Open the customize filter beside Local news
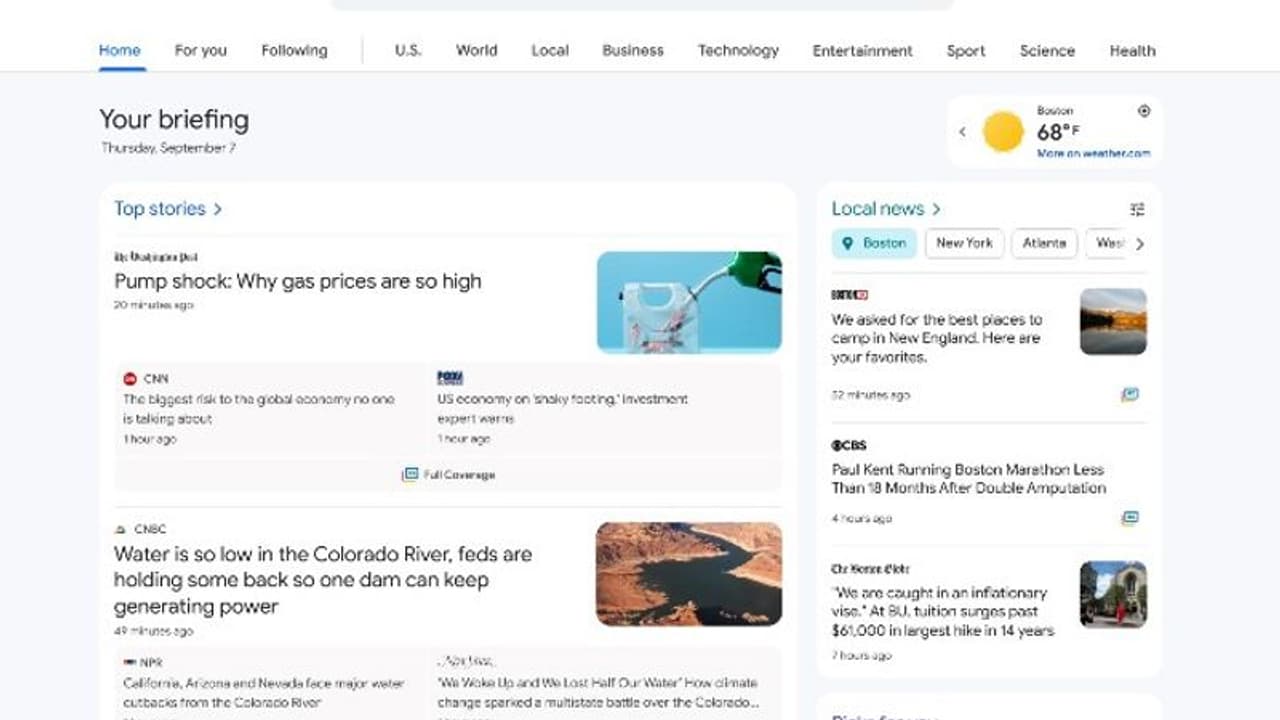Image resolution: width=1280 pixels, height=720 pixels. coord(1137,209)
